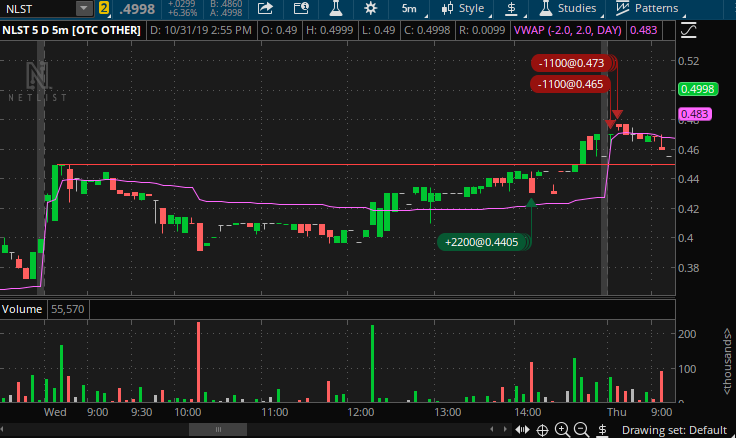Select the +2200@0.4405 buy order bubble

(x=482, y=242)
